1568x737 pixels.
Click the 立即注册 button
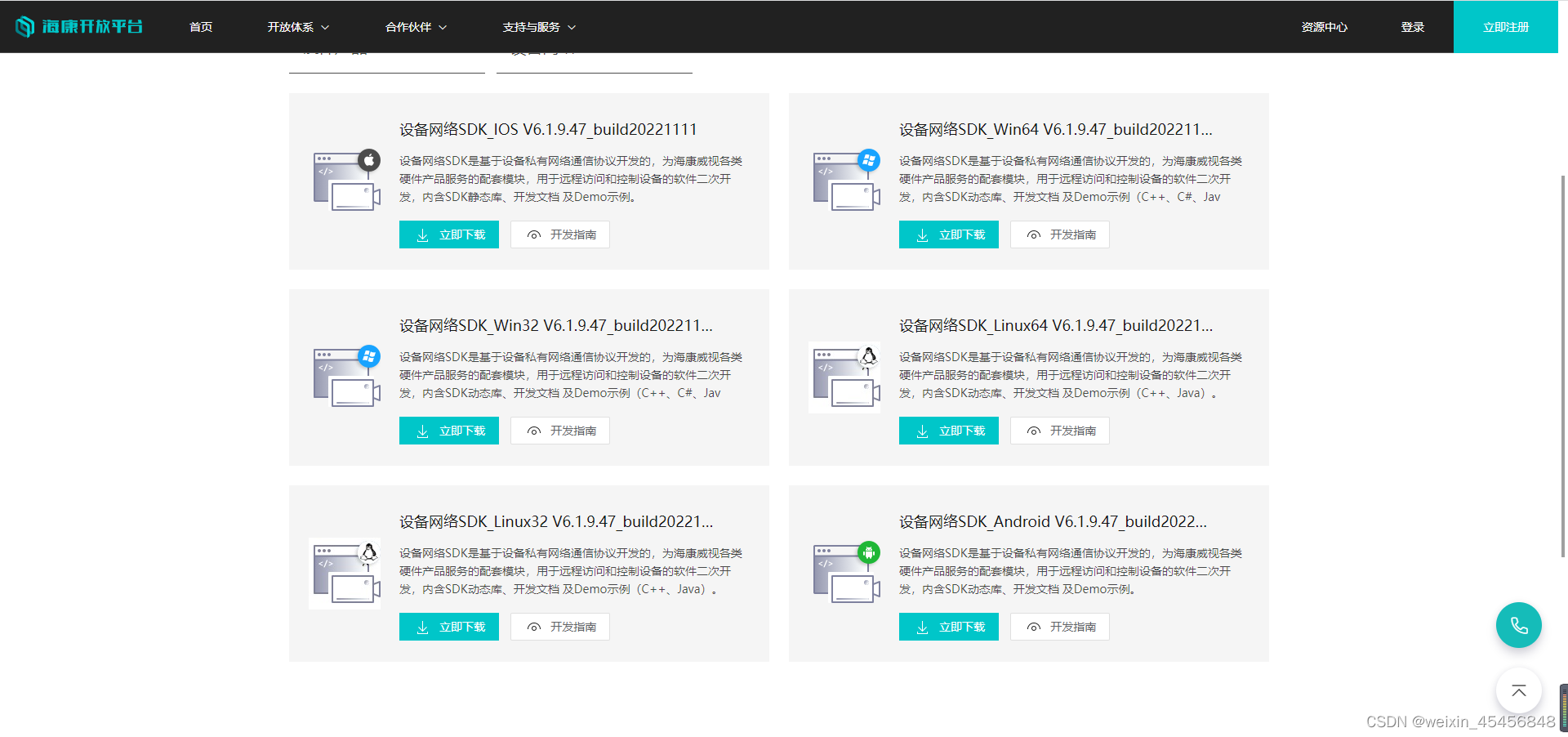click(1506, 27)
